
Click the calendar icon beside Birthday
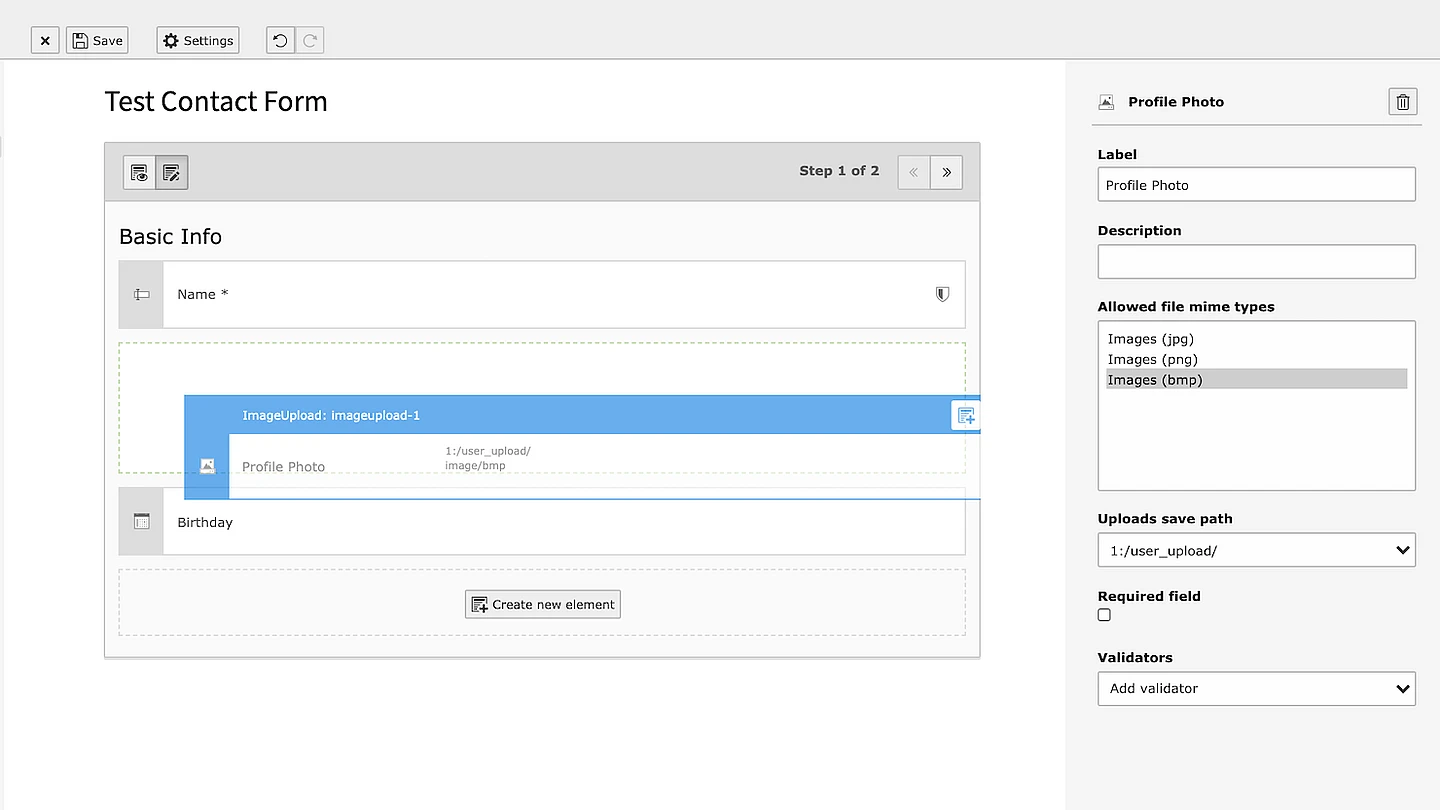point(140,521)
